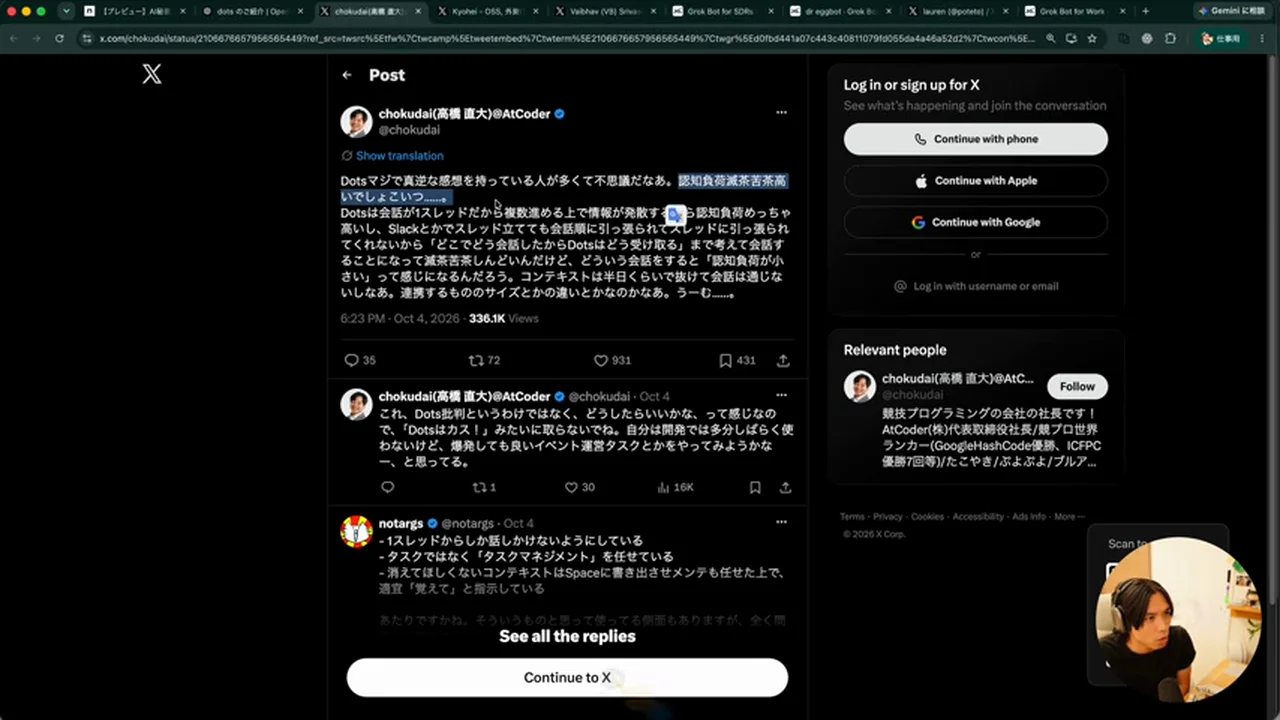The width and height of the screenshot is (1280, 720).
Task: Click the translate overlay icon on post text
Action: 675,215
